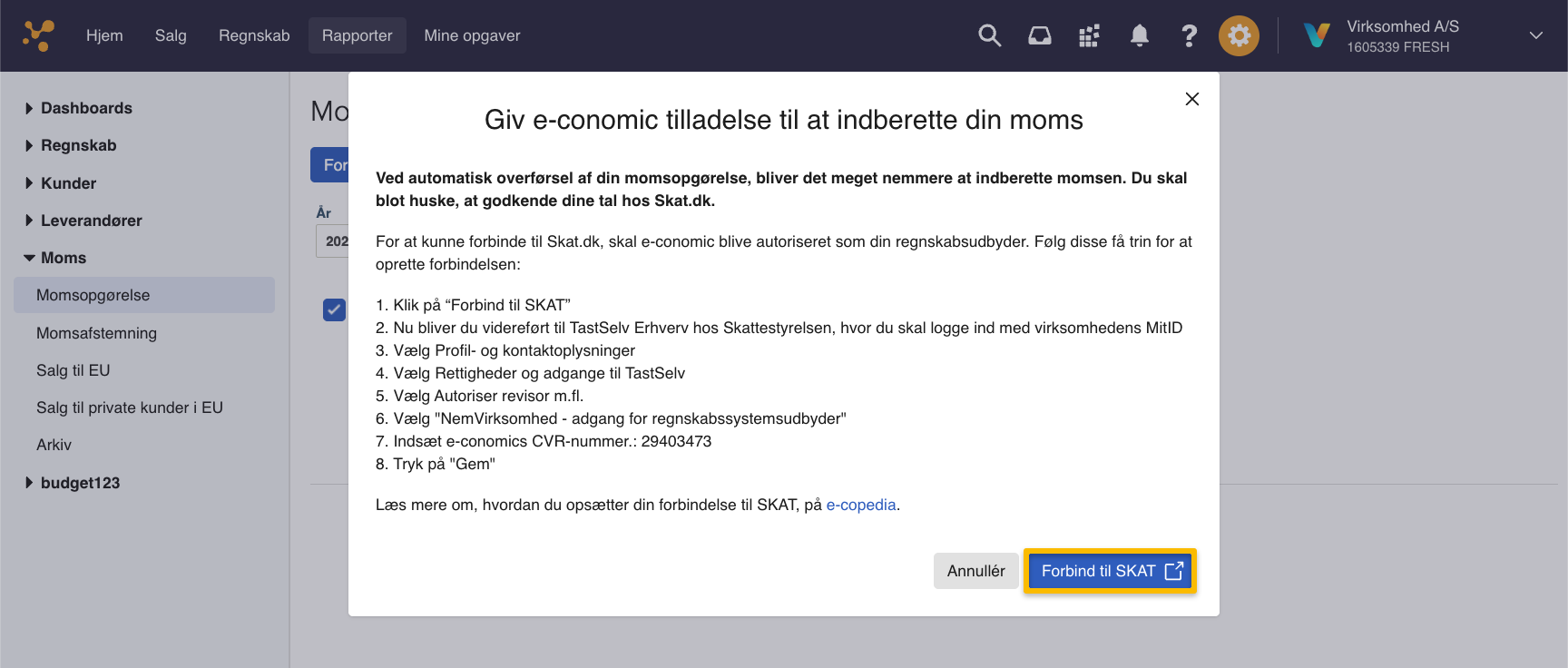Screen dimensions: 1568x668
Task: Expand the Leverandører section
Action: [83, 221]
